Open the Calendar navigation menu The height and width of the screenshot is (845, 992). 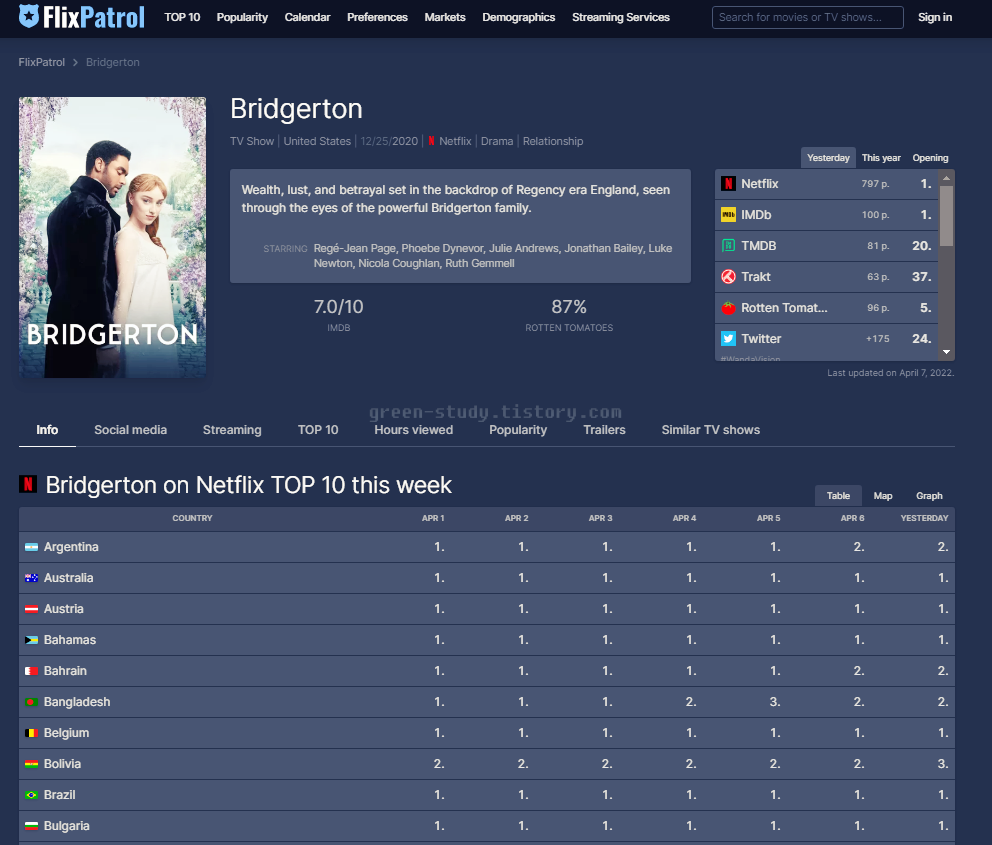point(307,17)
